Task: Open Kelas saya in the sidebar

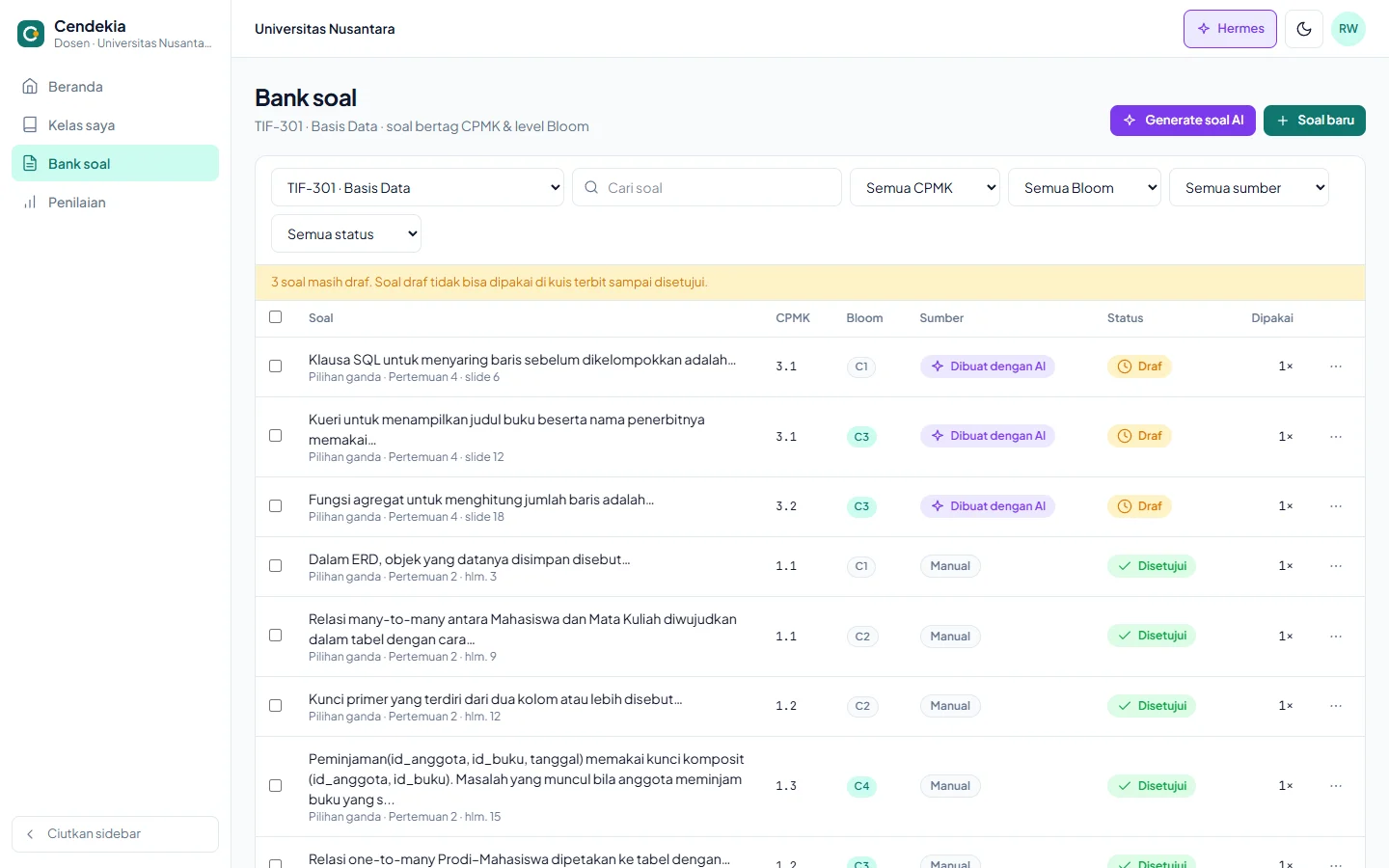Action: point(115,125)
